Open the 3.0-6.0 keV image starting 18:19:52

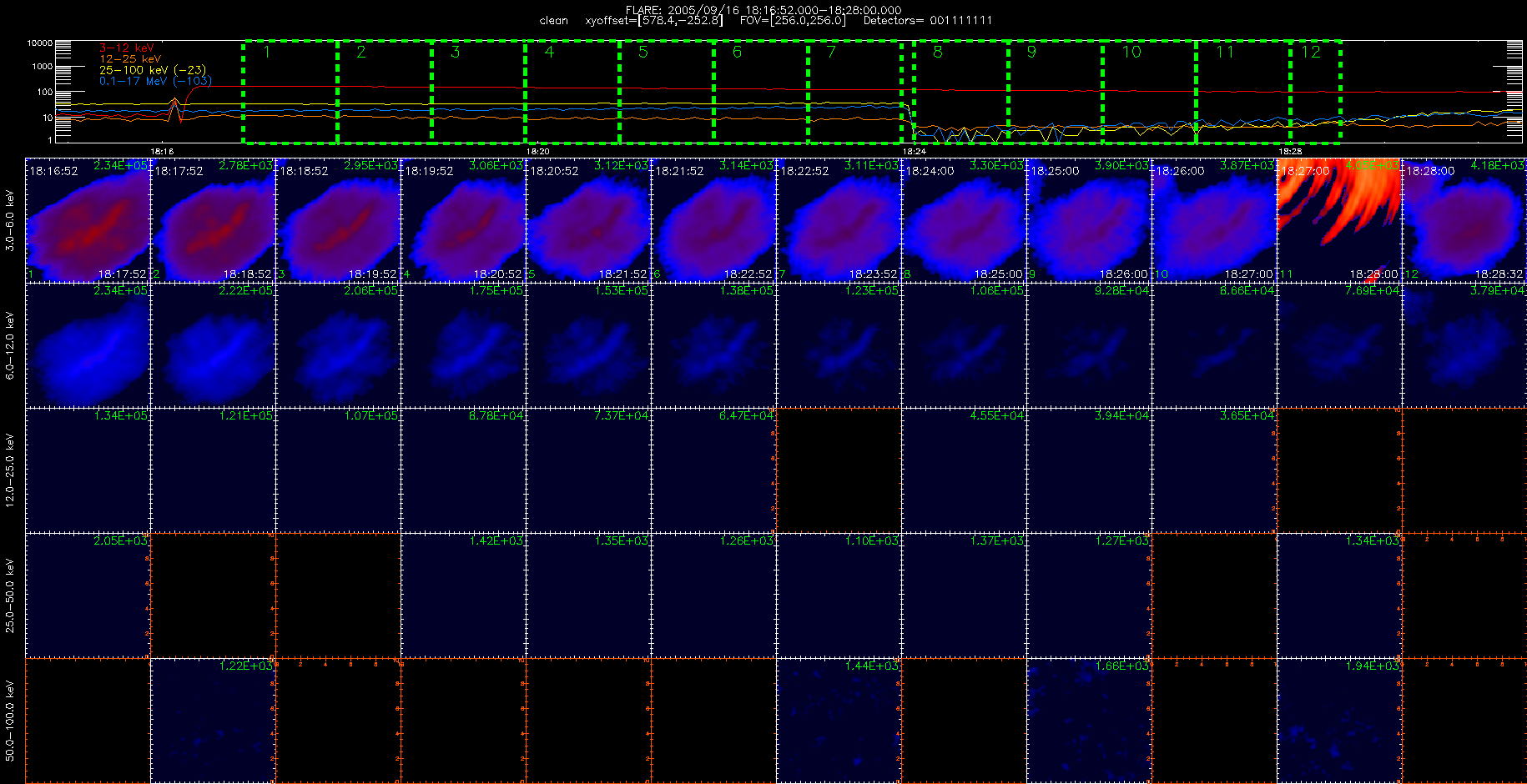[x=463, y=219]
